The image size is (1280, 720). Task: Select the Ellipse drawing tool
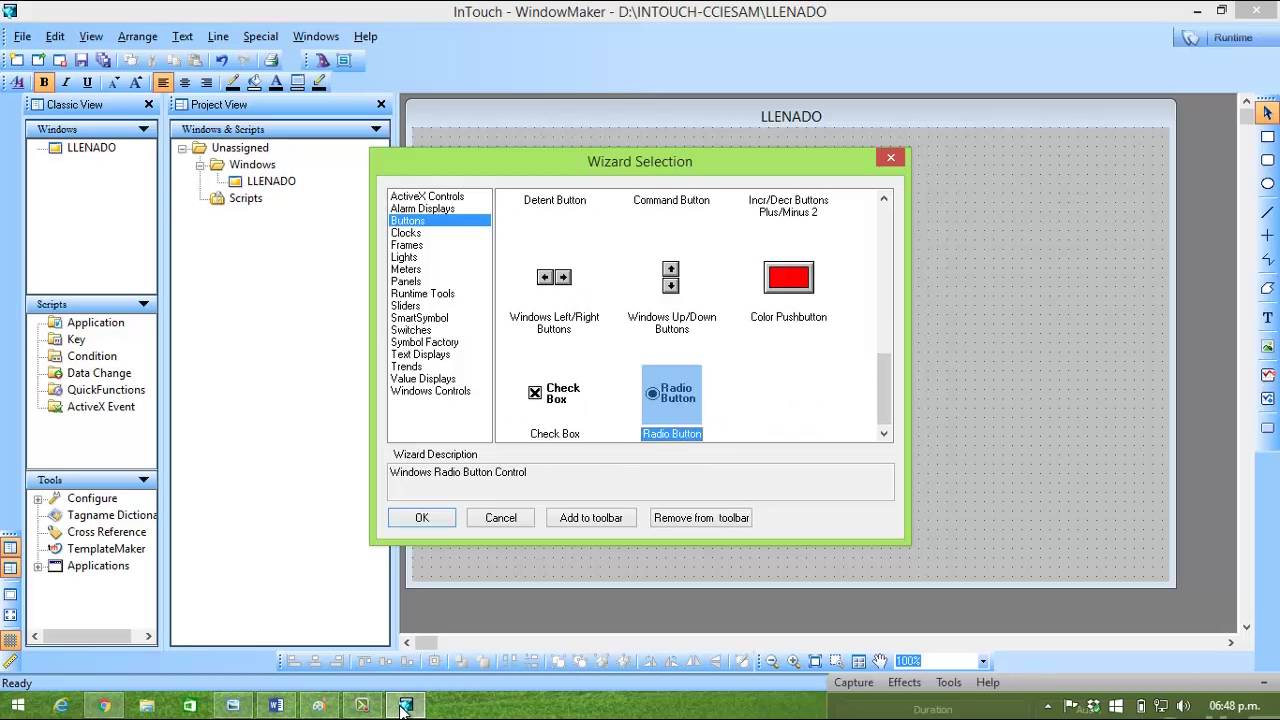pyautogui.click(x=1267, y=184)
